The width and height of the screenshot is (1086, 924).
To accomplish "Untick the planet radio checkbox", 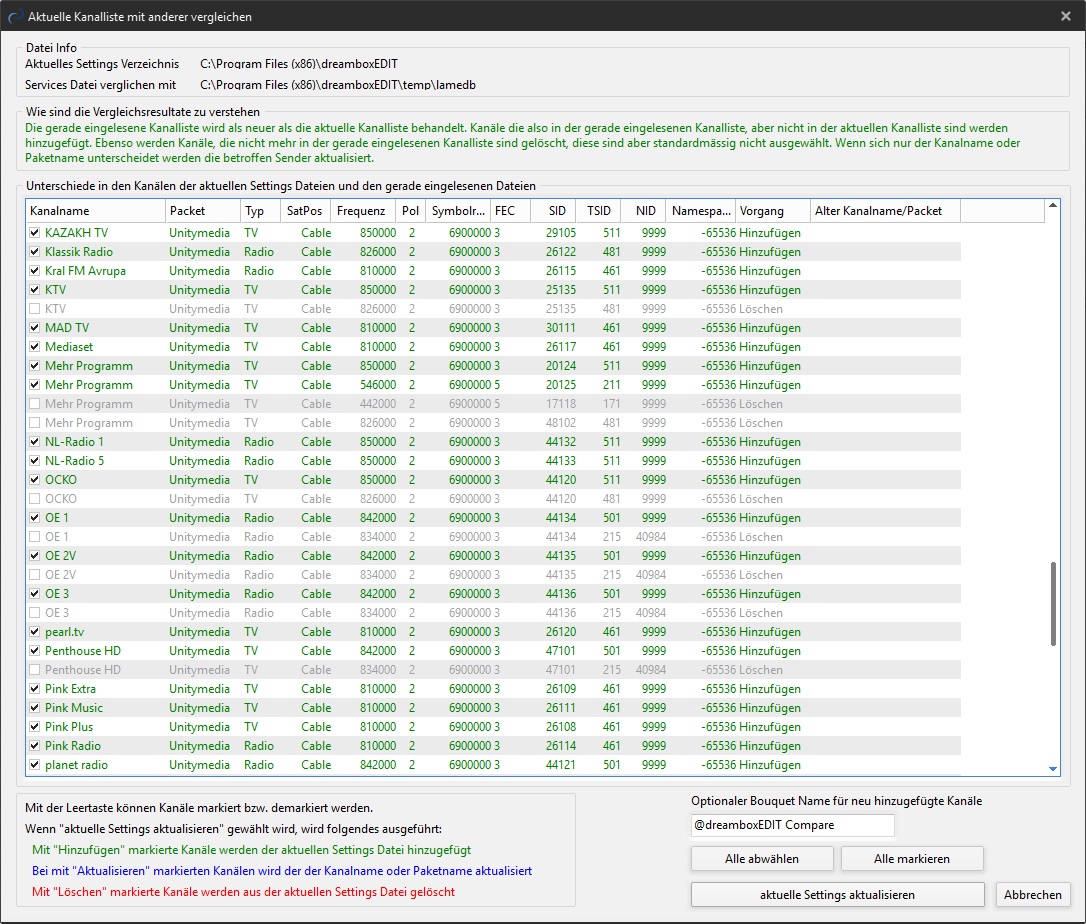I will (35, 765).
